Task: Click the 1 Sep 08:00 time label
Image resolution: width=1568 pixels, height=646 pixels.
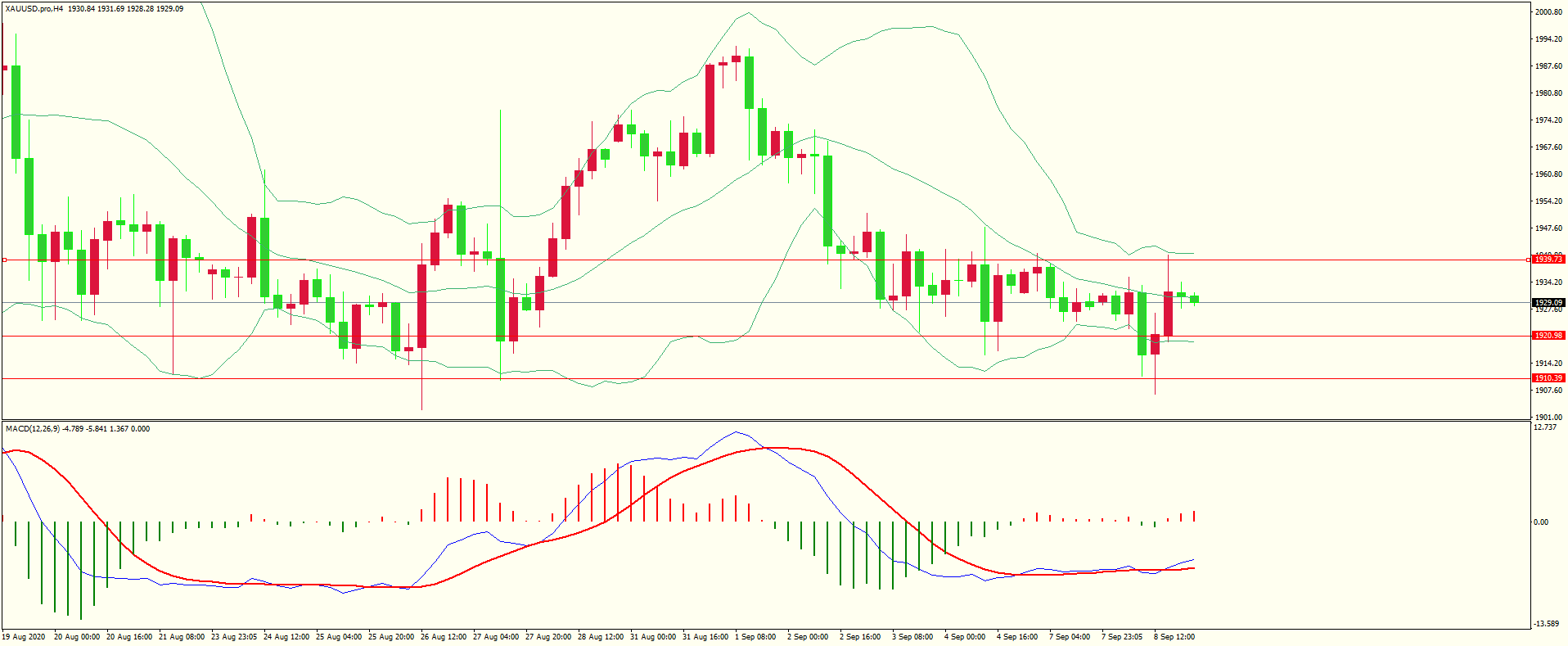Action: [x=755, y=637]
